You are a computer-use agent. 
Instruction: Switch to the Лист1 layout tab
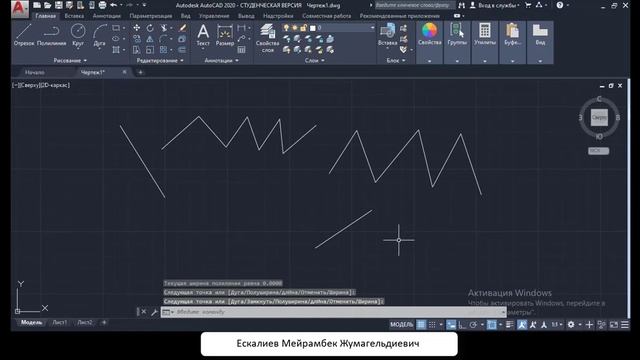[x=60, y=322]
